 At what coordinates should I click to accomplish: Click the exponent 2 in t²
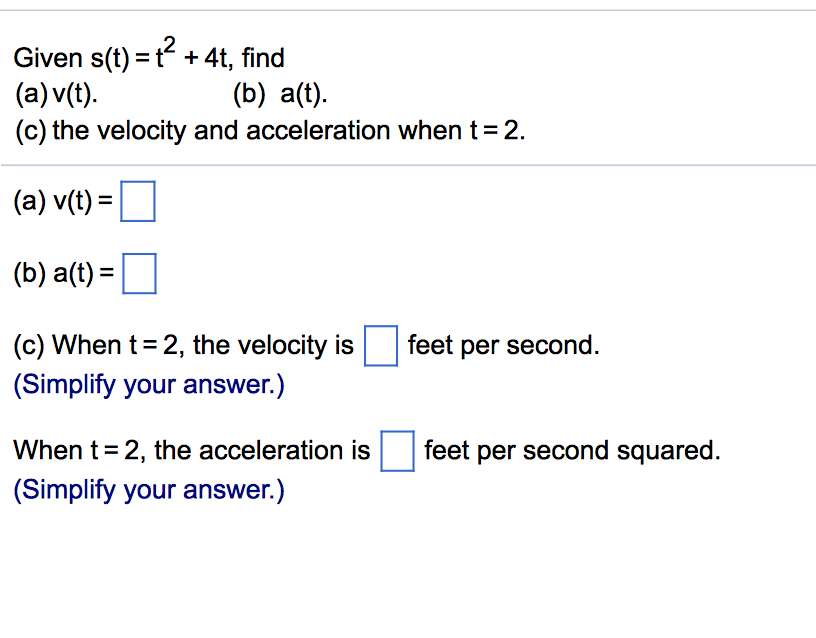(x=168, y=44)
